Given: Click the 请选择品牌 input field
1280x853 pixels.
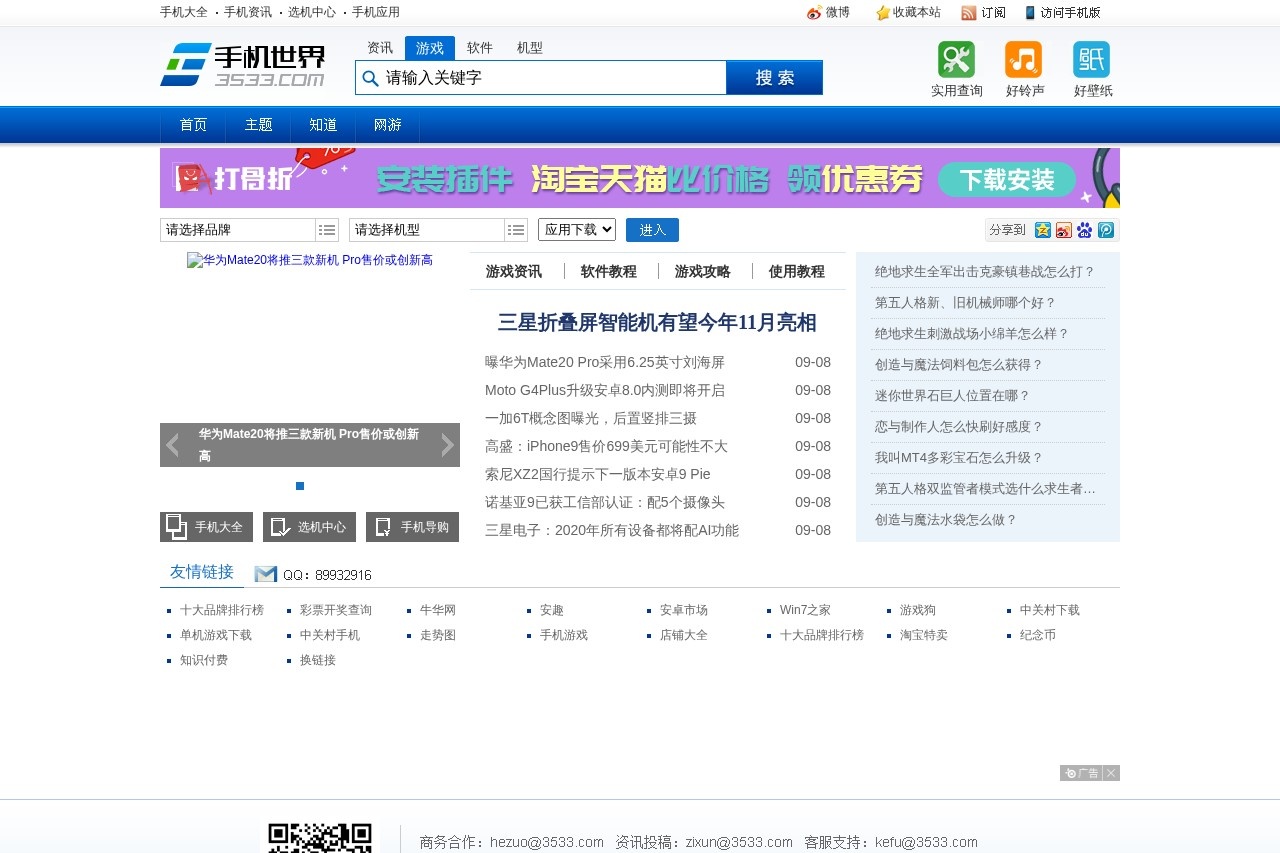Looking at the screenshot, I should pyautogui.click(x=238, y=230).
